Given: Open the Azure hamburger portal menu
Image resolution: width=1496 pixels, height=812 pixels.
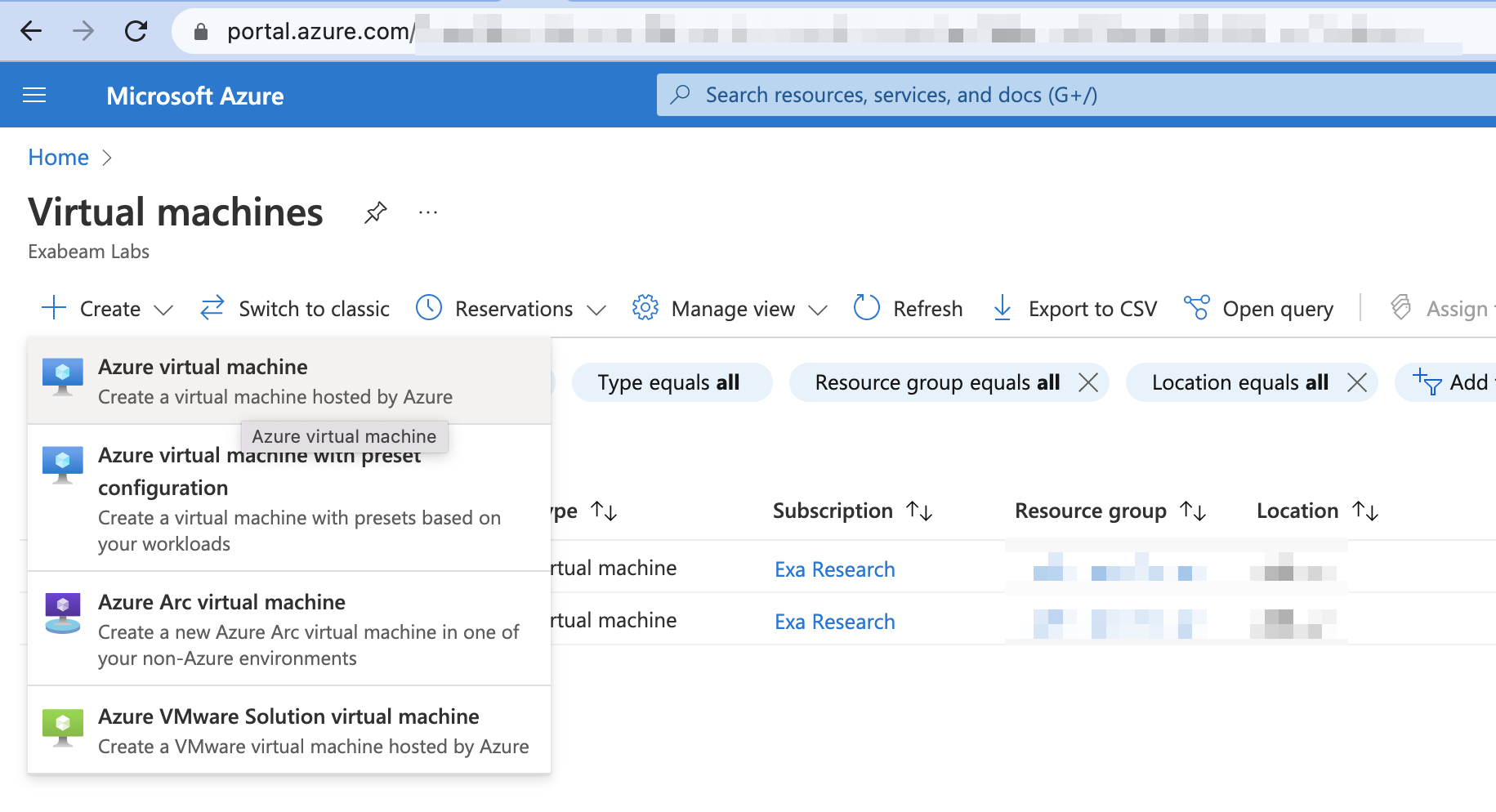Looking at the screenshot, I should [x=34, y=96].
